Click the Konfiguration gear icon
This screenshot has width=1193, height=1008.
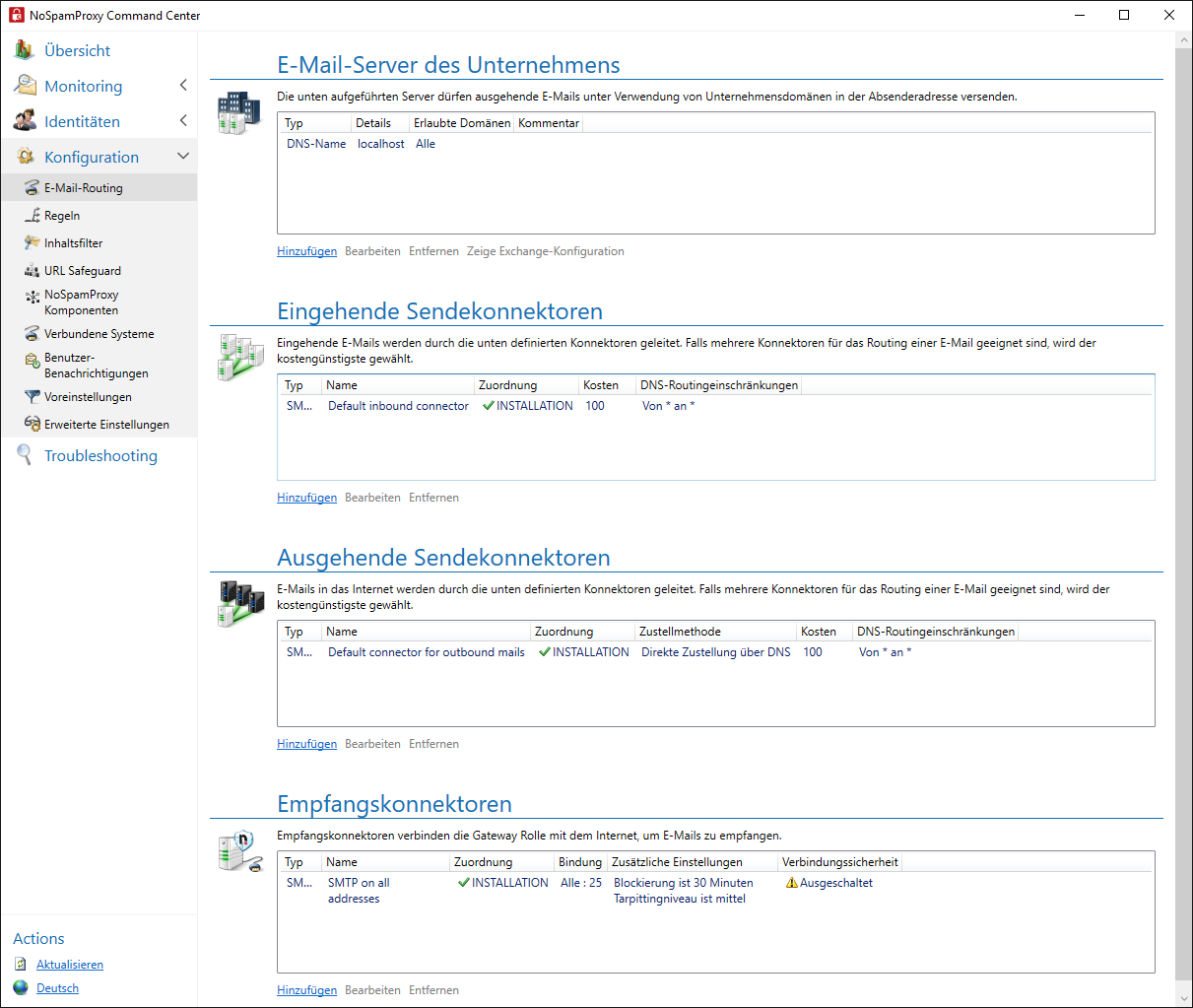click(25, 157)
